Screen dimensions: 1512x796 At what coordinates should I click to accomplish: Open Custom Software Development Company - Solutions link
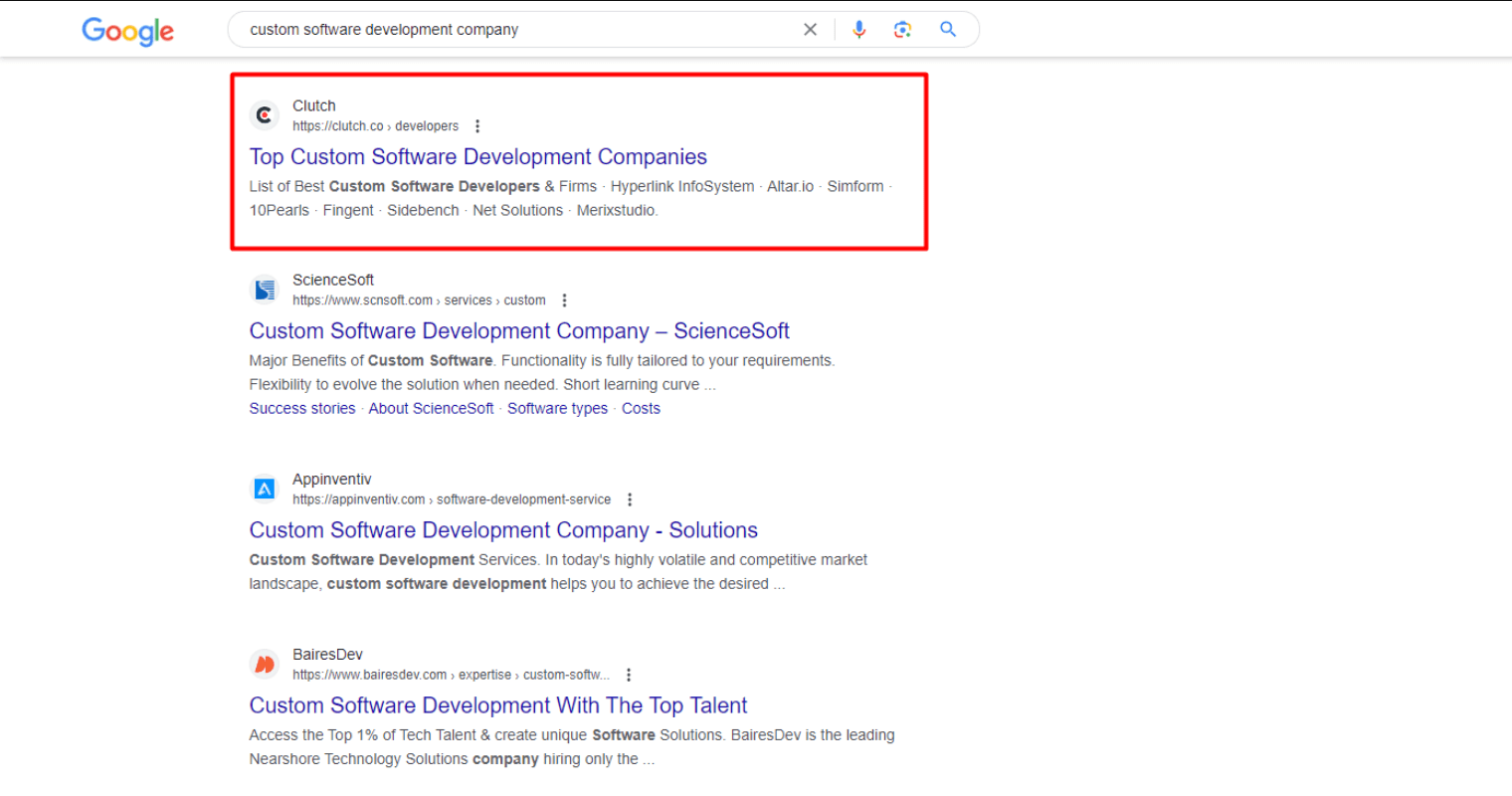[503, 530]
